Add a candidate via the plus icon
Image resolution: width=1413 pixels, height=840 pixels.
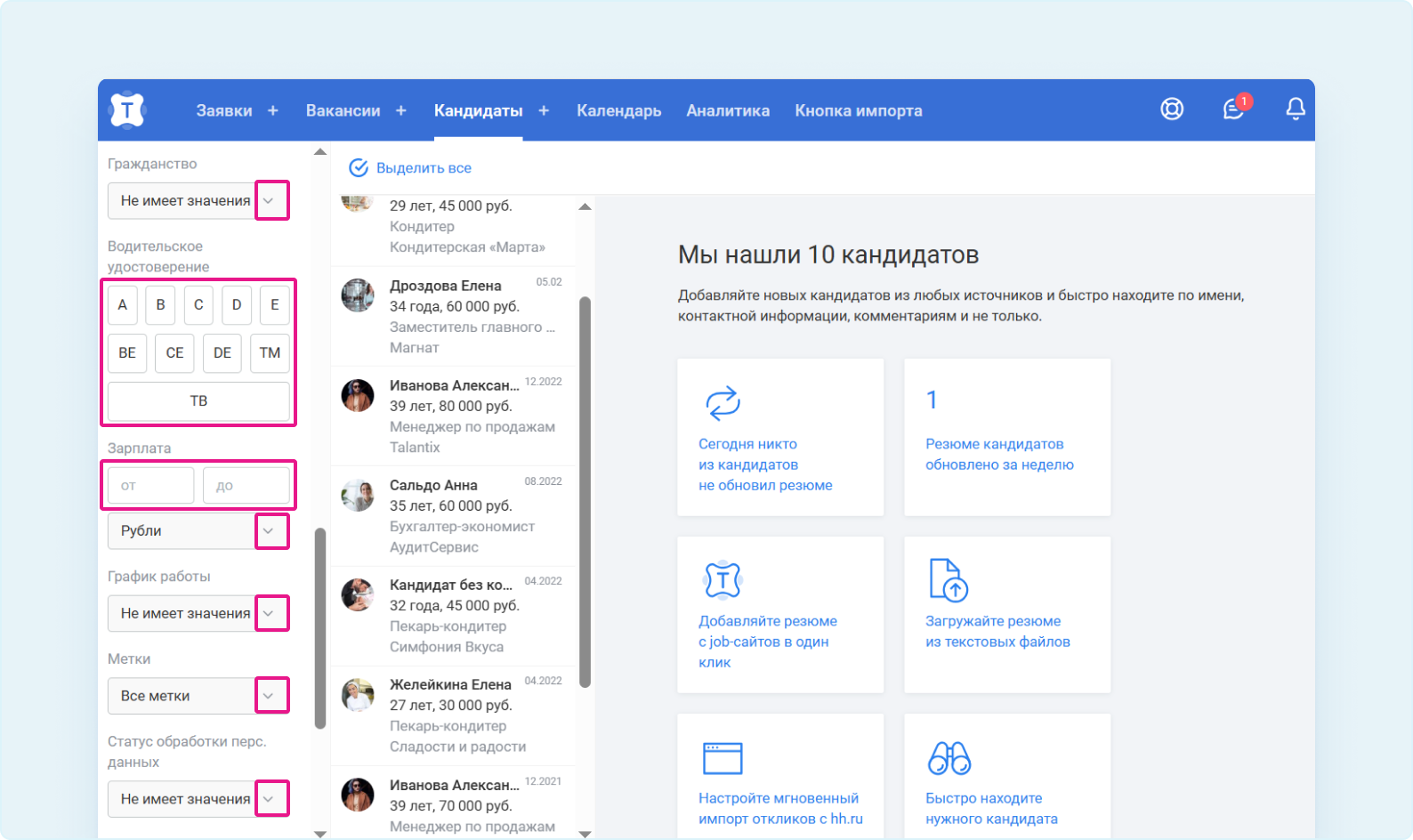[544, 110]
